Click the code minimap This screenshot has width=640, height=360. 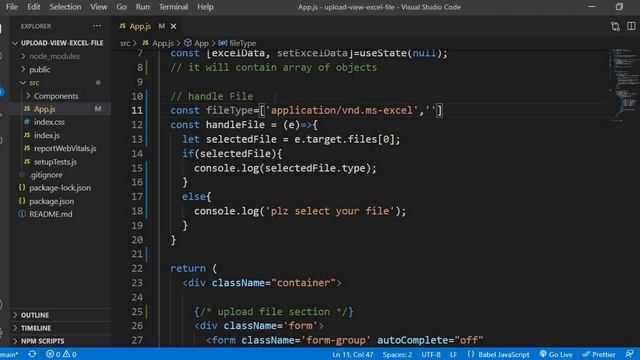click(x=623, y=86)
